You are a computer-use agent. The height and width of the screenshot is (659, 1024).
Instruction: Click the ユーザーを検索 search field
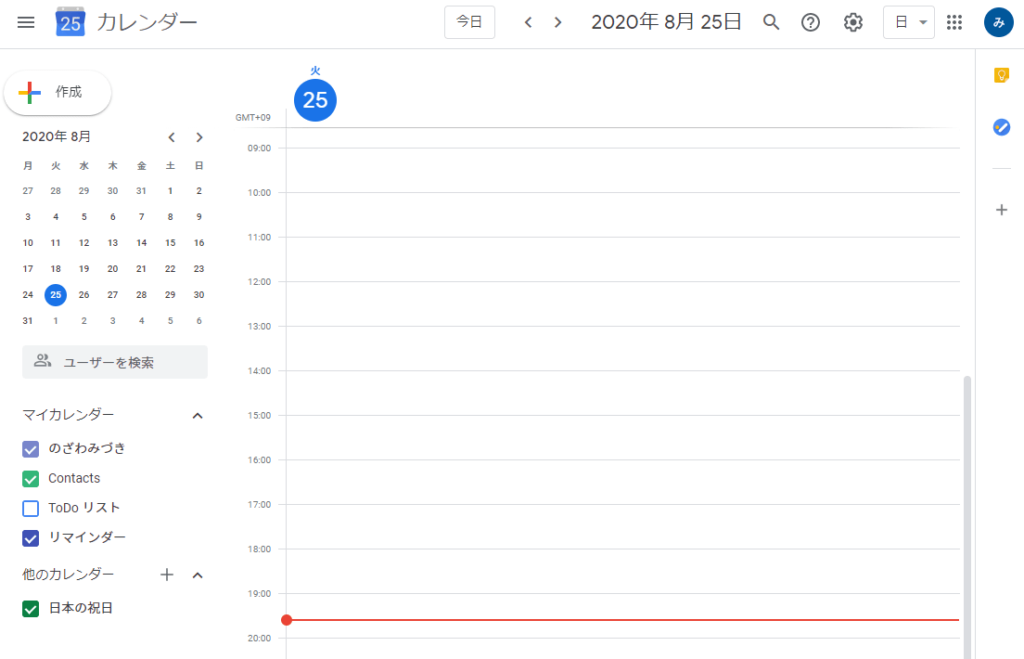point(115,362)
